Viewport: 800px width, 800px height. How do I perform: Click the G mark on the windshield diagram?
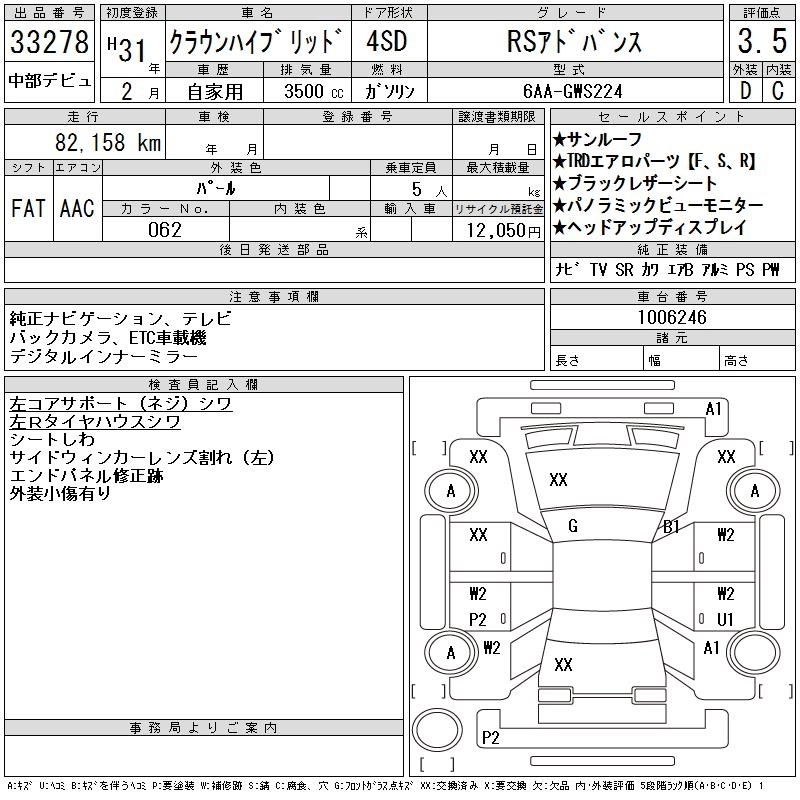click(573, 526)
